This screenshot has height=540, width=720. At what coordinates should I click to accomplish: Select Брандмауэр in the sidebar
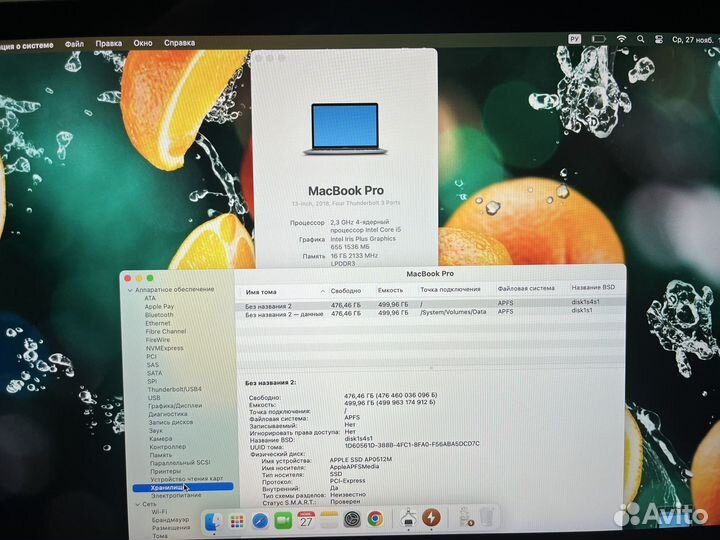[x=170, y=520]
